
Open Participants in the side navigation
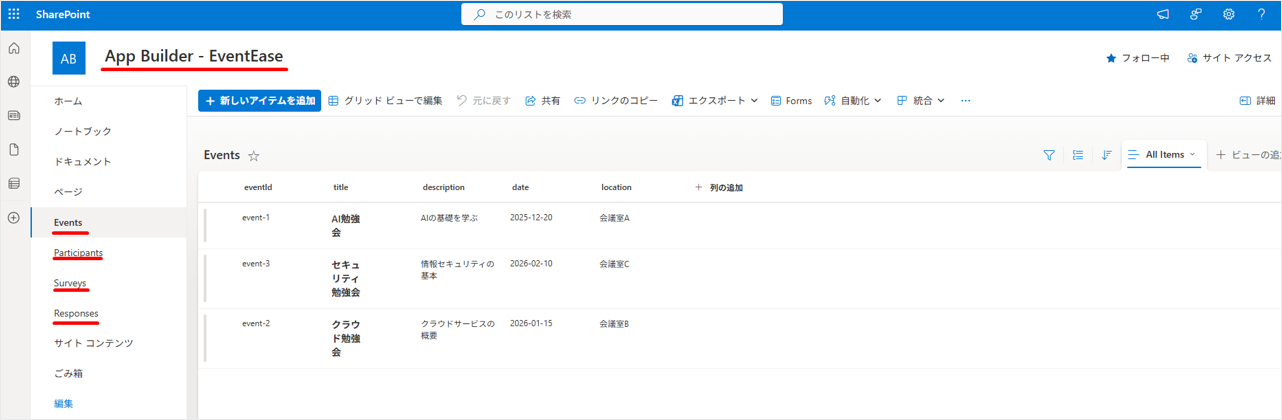[x=78, y=253]
